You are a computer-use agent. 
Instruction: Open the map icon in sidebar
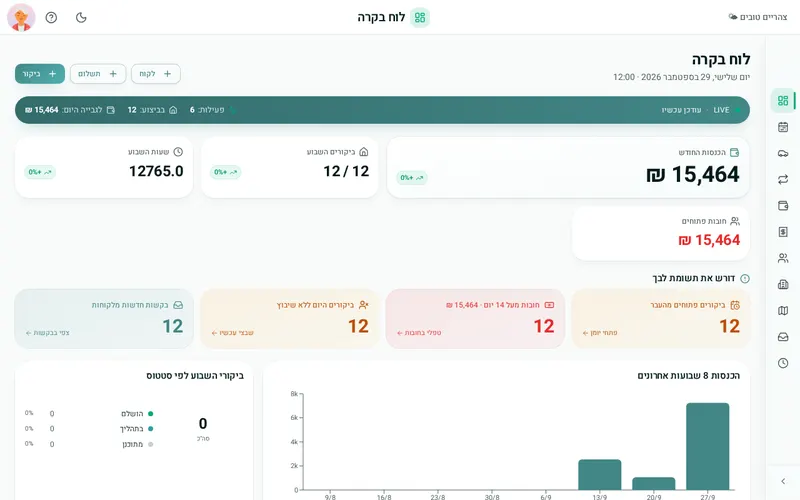pos(783,311)
